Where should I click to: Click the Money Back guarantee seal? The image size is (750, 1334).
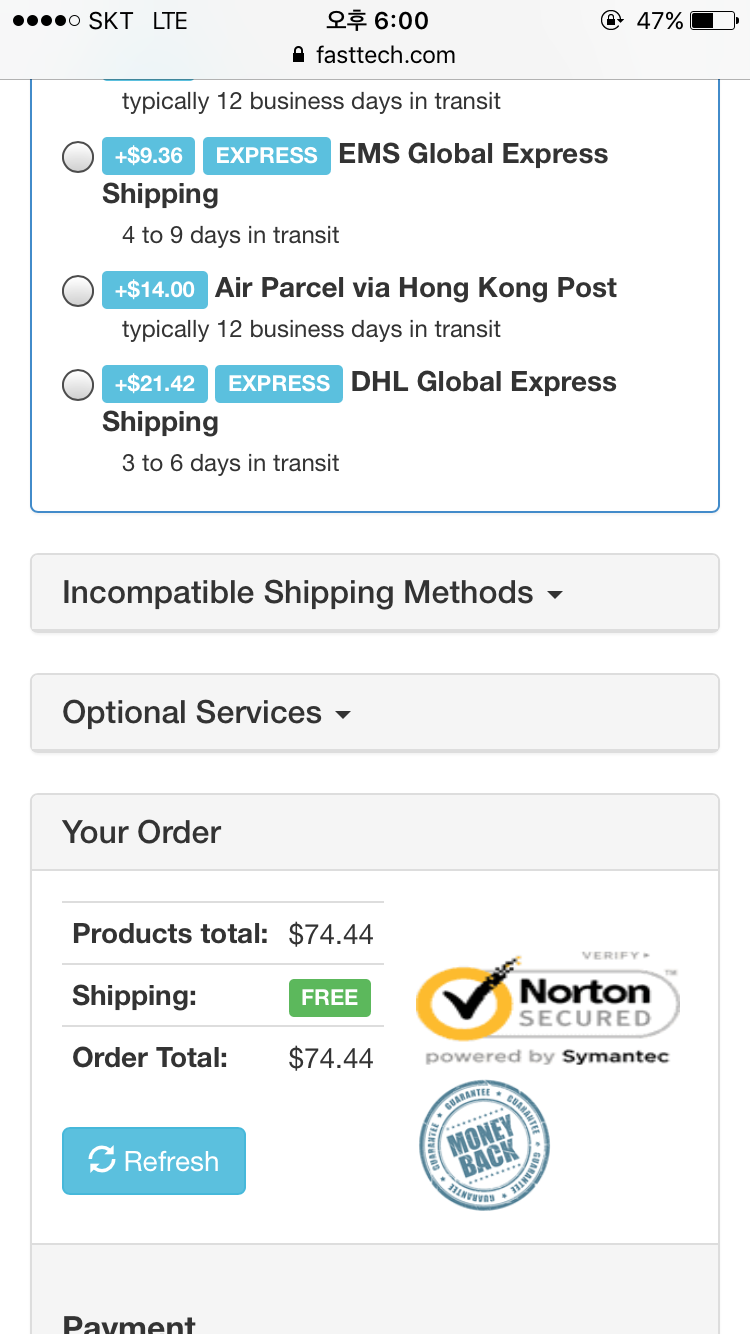point(485,1145)
